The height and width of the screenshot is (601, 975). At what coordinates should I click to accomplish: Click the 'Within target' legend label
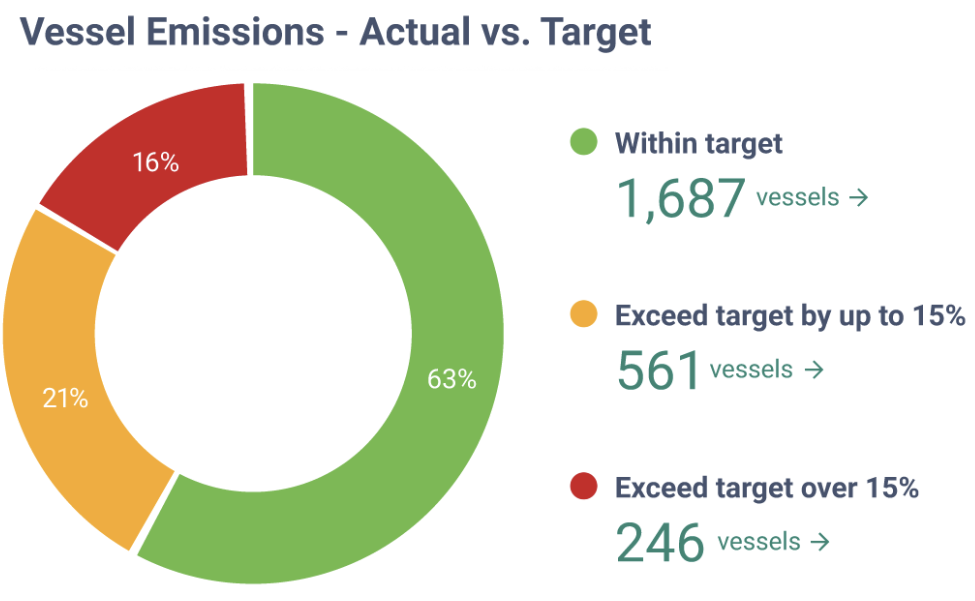[698, 143]
